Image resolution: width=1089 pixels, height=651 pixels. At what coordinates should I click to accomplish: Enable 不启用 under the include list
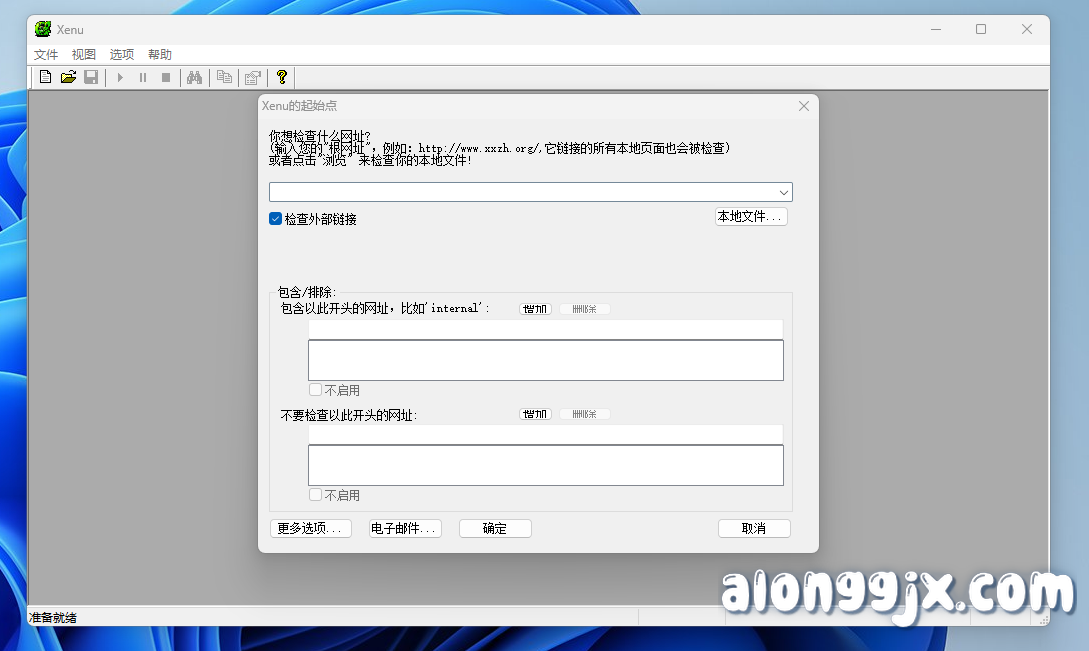315,389
